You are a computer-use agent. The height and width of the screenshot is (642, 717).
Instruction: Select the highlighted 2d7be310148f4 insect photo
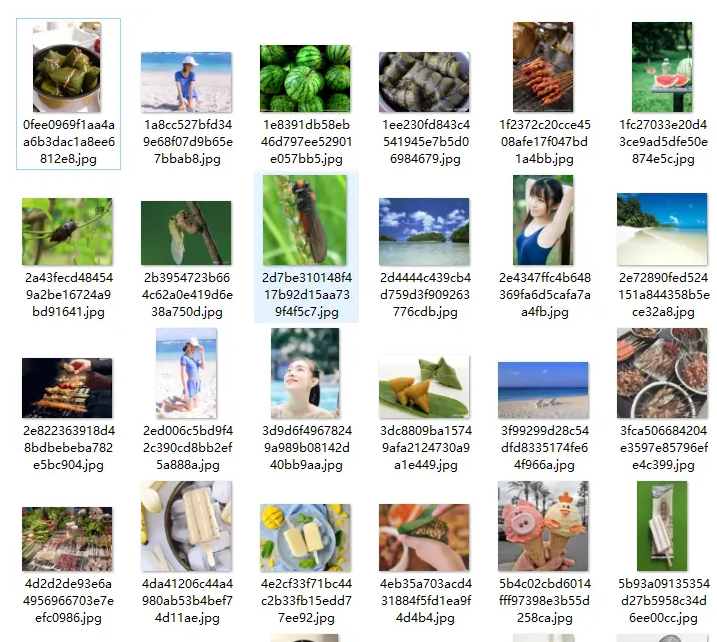click(305, 220)
